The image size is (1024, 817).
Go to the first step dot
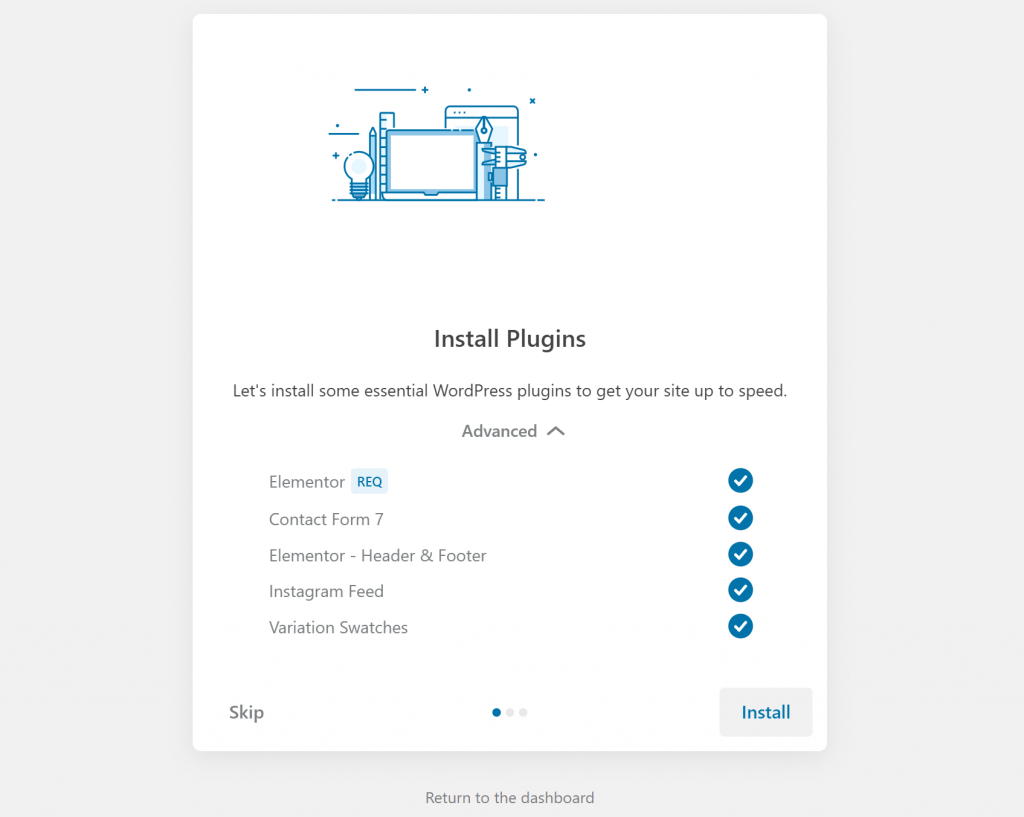point(496,713)
